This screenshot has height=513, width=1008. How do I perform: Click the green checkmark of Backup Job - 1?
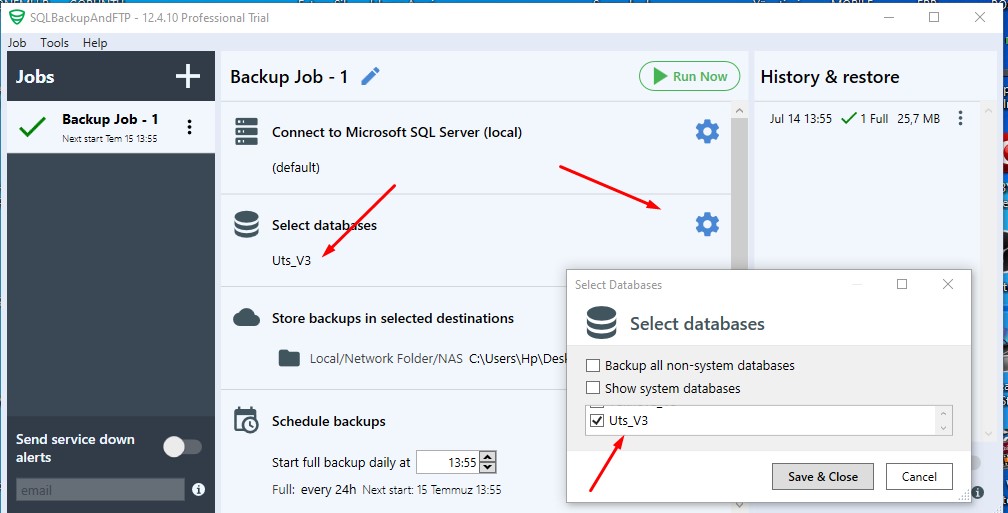(x=32, y=127)
